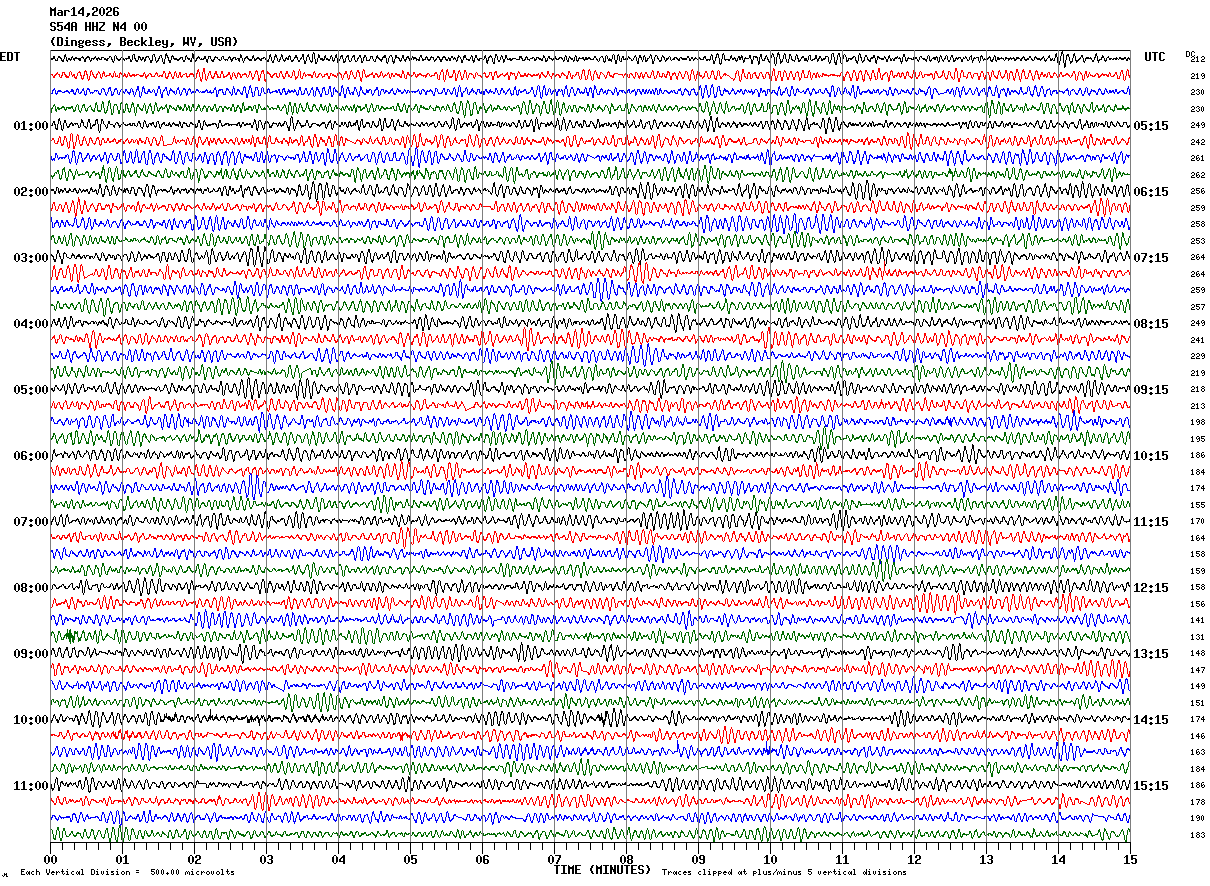Click minute tick 15 on the time axis
This screenshot has height=886, width=1210.
[x=1130, y=859]
